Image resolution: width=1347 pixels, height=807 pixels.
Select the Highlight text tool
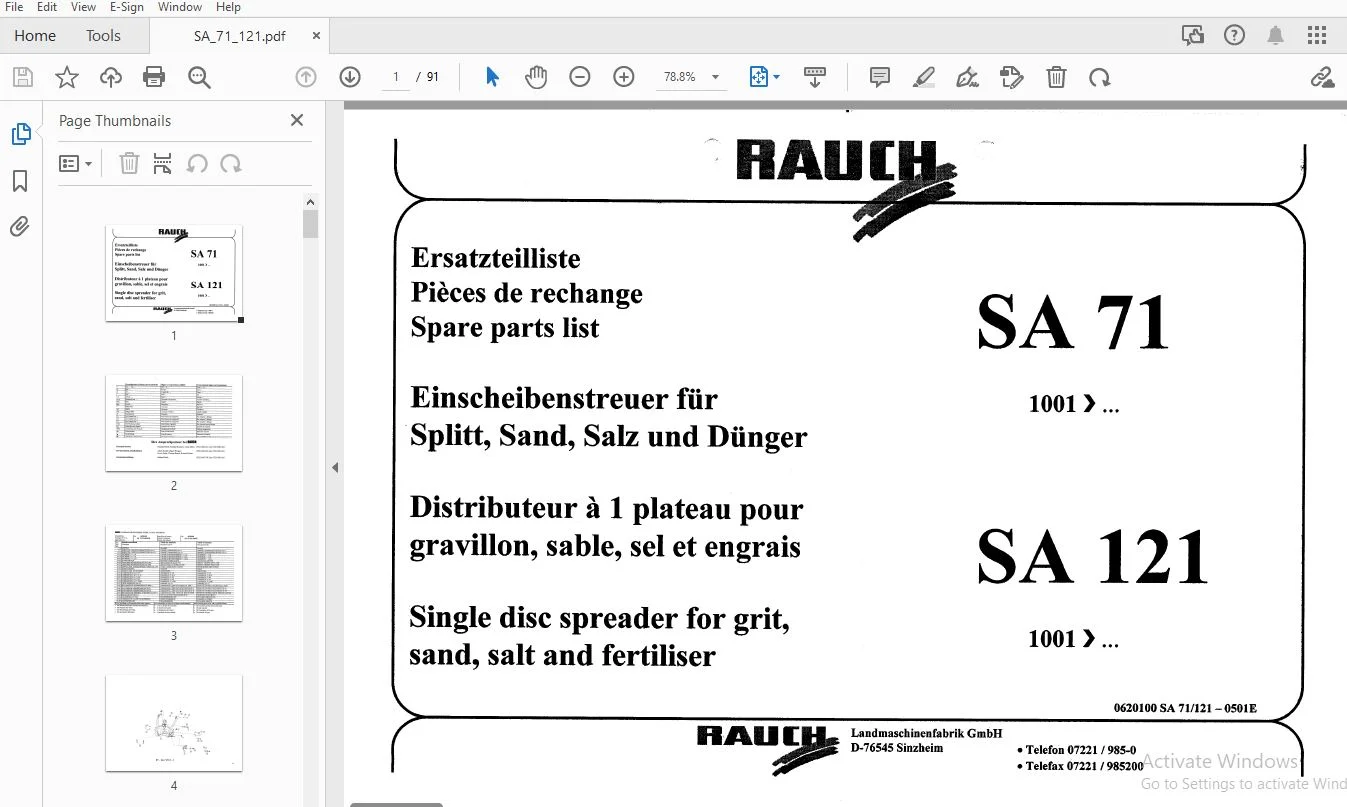pos(924,77)
